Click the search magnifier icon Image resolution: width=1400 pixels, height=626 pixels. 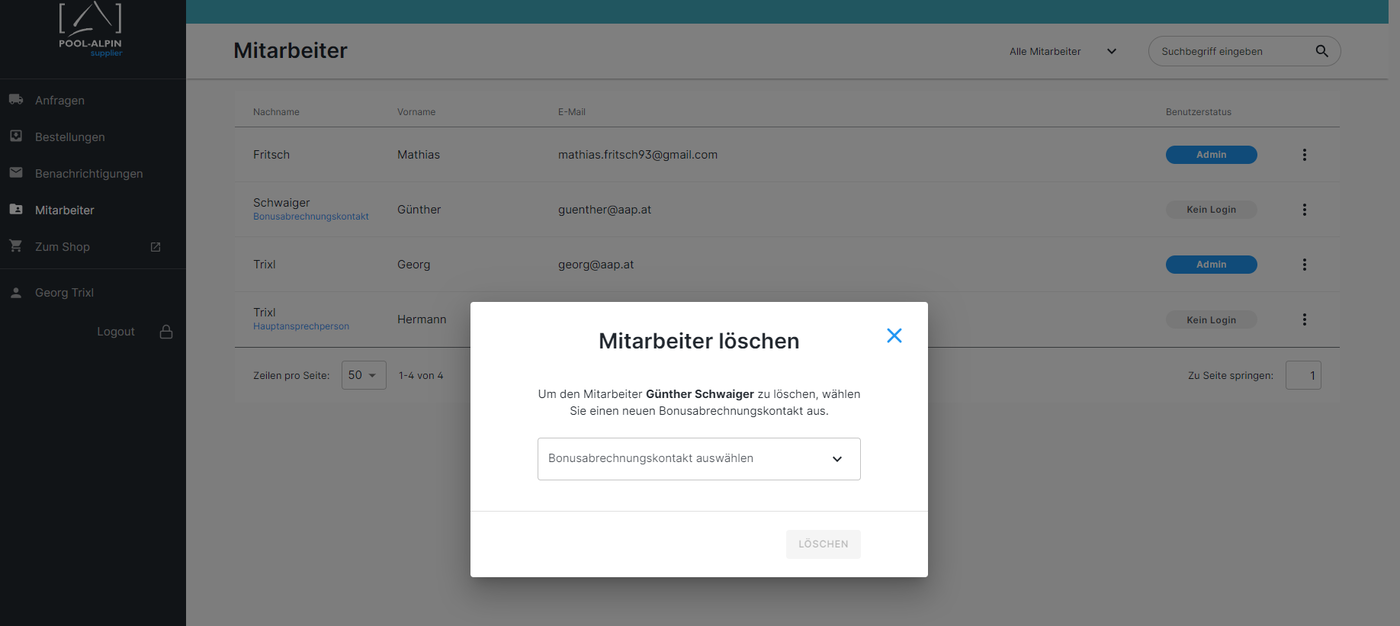(x=1322, y=51)
